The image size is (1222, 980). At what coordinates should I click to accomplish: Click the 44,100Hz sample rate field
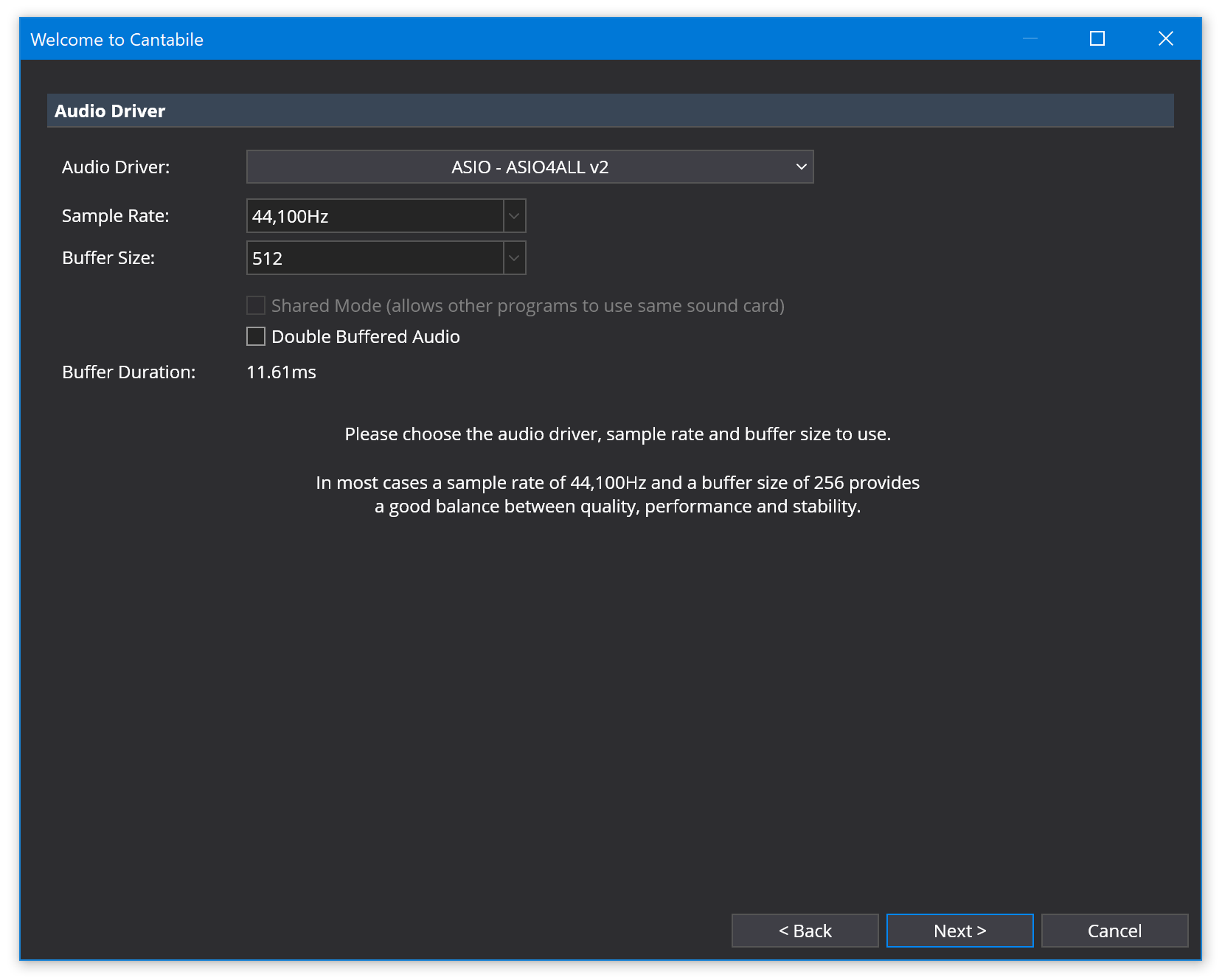click(375, 216)
